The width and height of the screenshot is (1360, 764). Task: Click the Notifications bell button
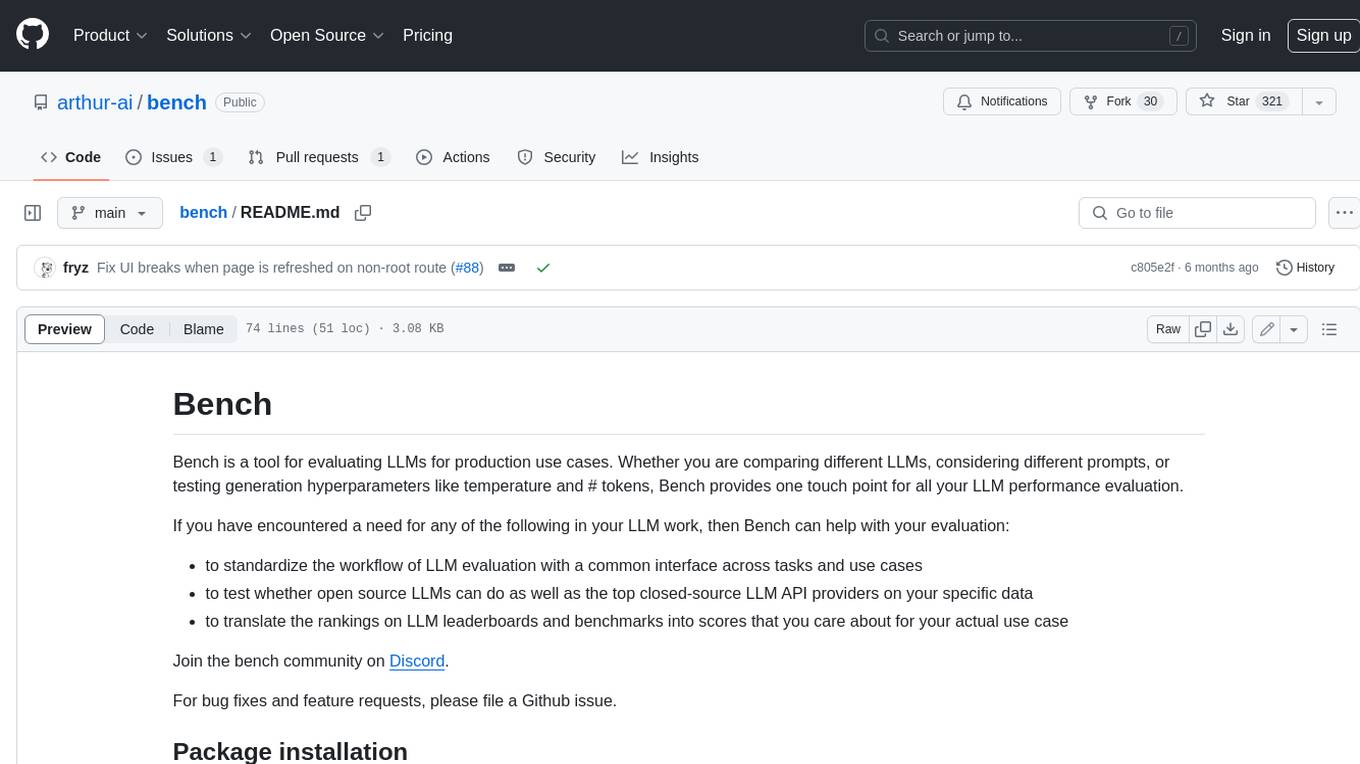coord(1002,101)
